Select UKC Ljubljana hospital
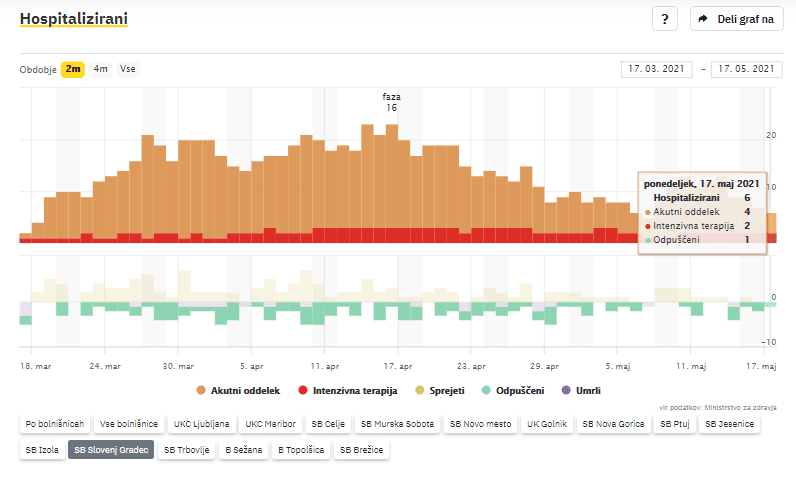Screen dimensions: 796x485 pyautogui.click(x=202, y=424)
